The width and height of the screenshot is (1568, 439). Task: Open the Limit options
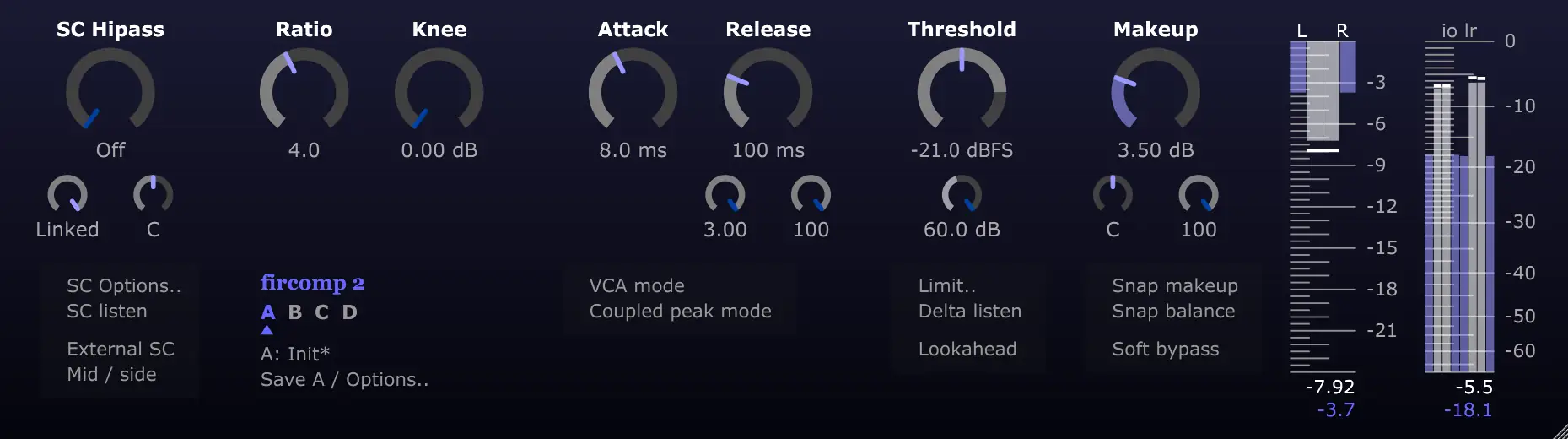pyautogui.click(x=947, y=286)
